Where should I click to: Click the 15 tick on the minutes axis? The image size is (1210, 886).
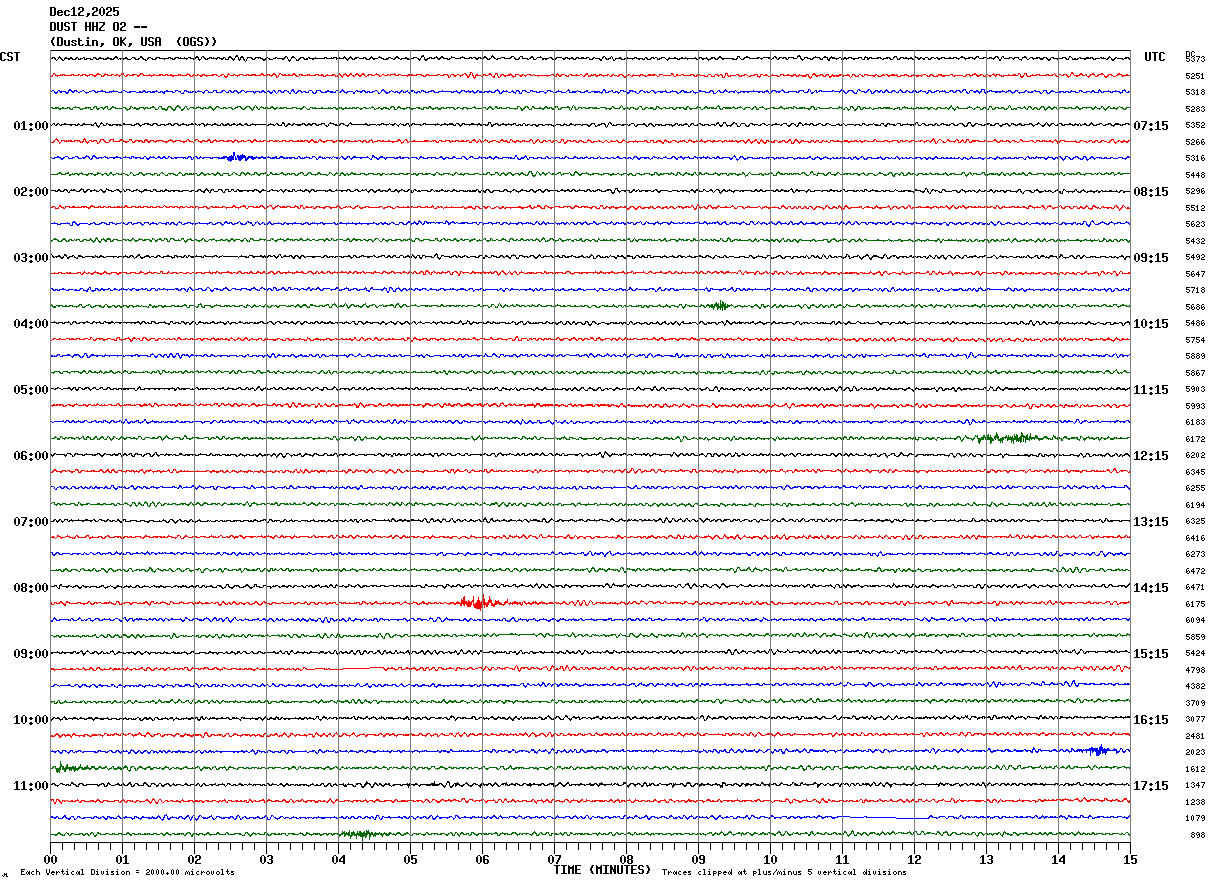pos(1129,859)
